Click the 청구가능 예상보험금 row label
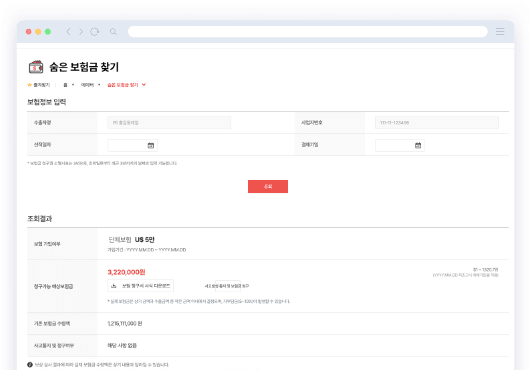This screenshot has height=370, width=530. coord(53,286)
